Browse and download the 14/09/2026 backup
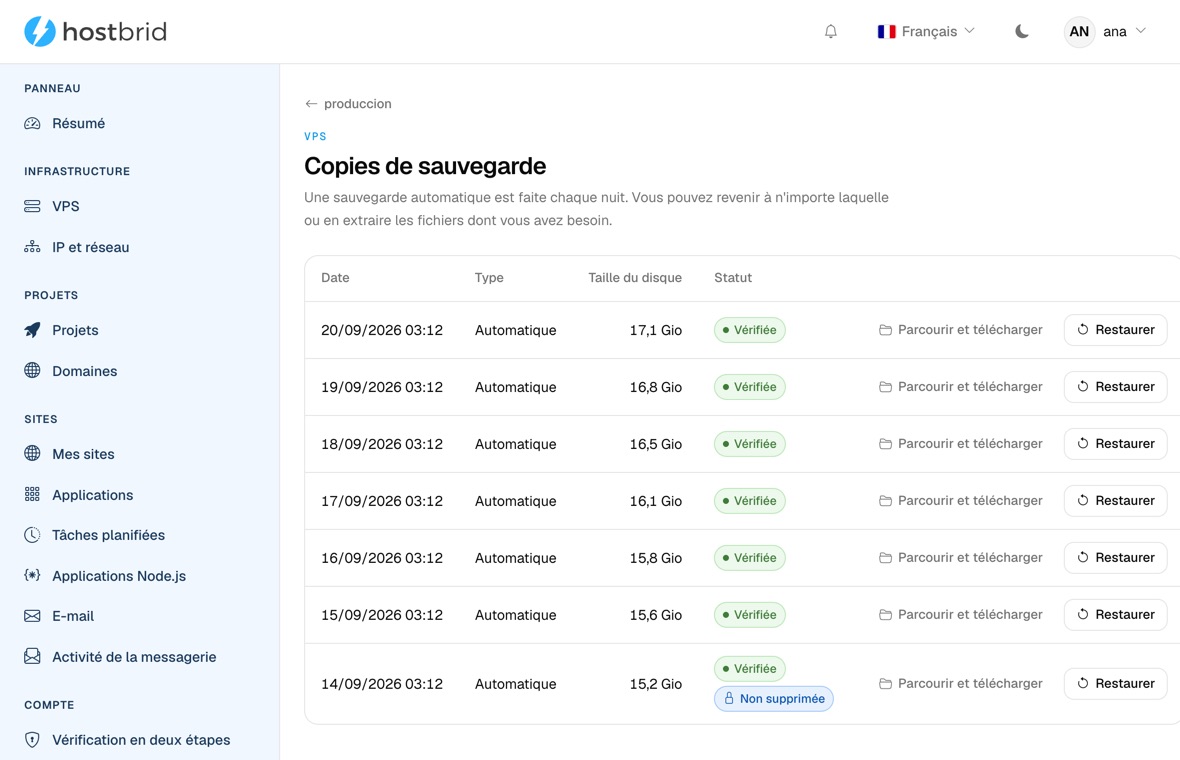1180x760 pixels. click(961, 683)
